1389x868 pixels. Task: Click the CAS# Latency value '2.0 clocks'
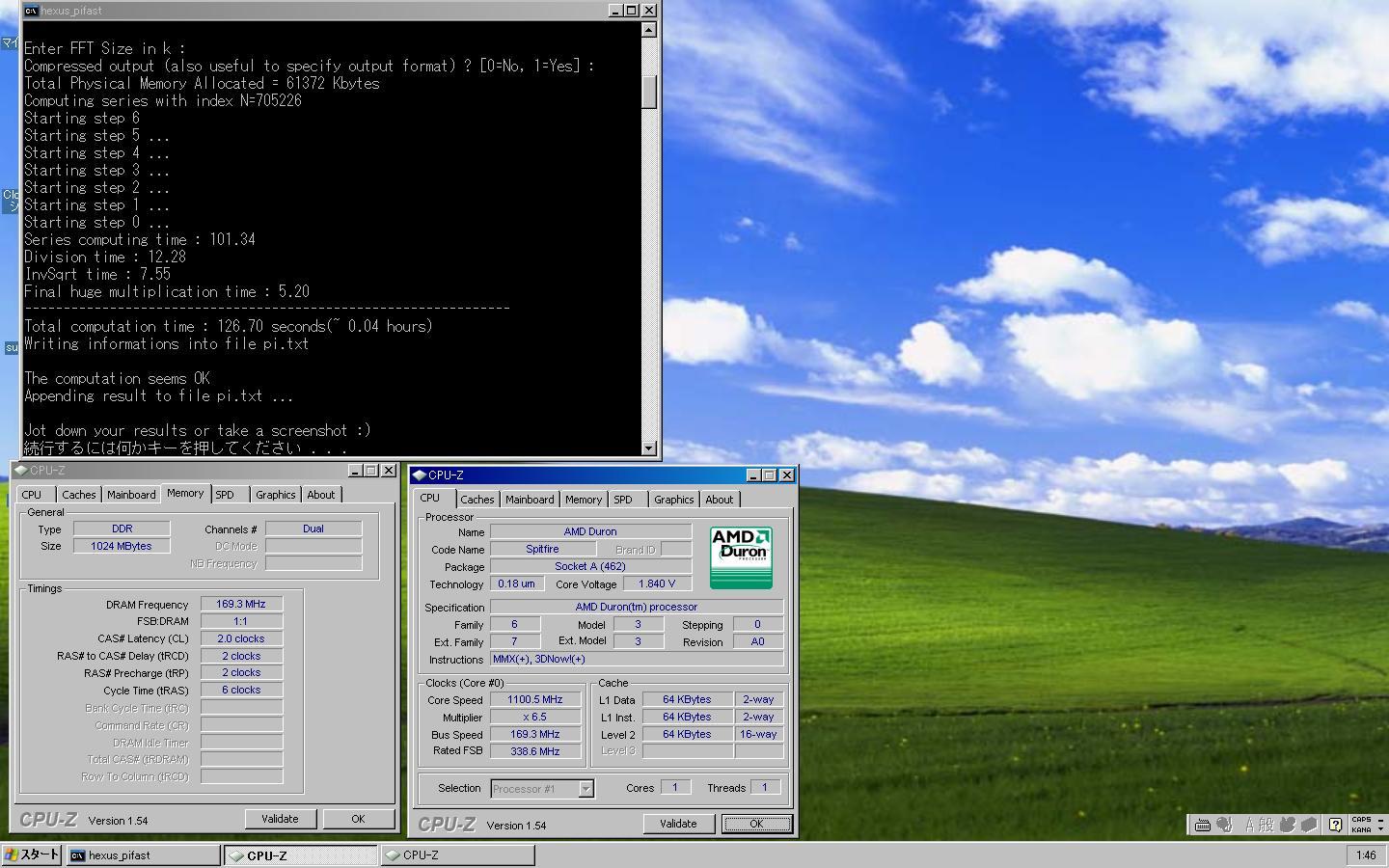point(241,638)
